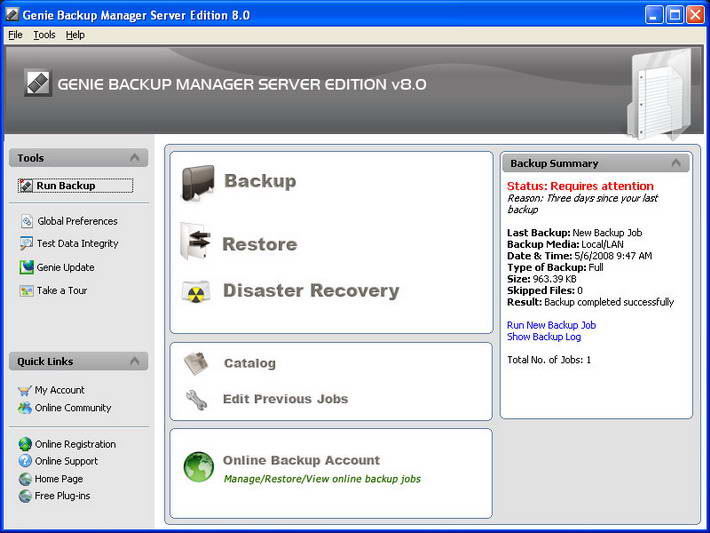
Task: Open Global Preferences
Action: pos(77,221)
